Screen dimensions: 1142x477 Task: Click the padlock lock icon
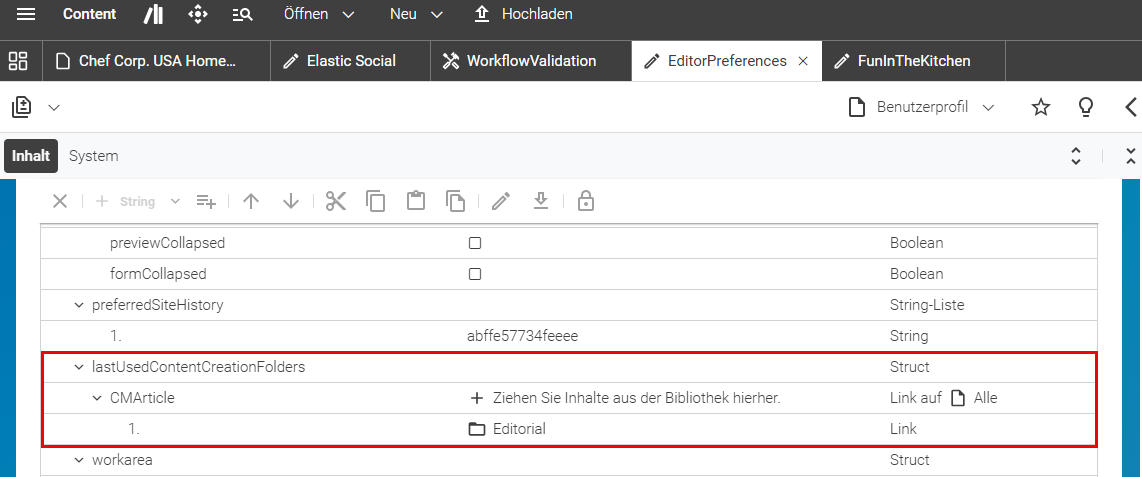(x=585, y=201)
